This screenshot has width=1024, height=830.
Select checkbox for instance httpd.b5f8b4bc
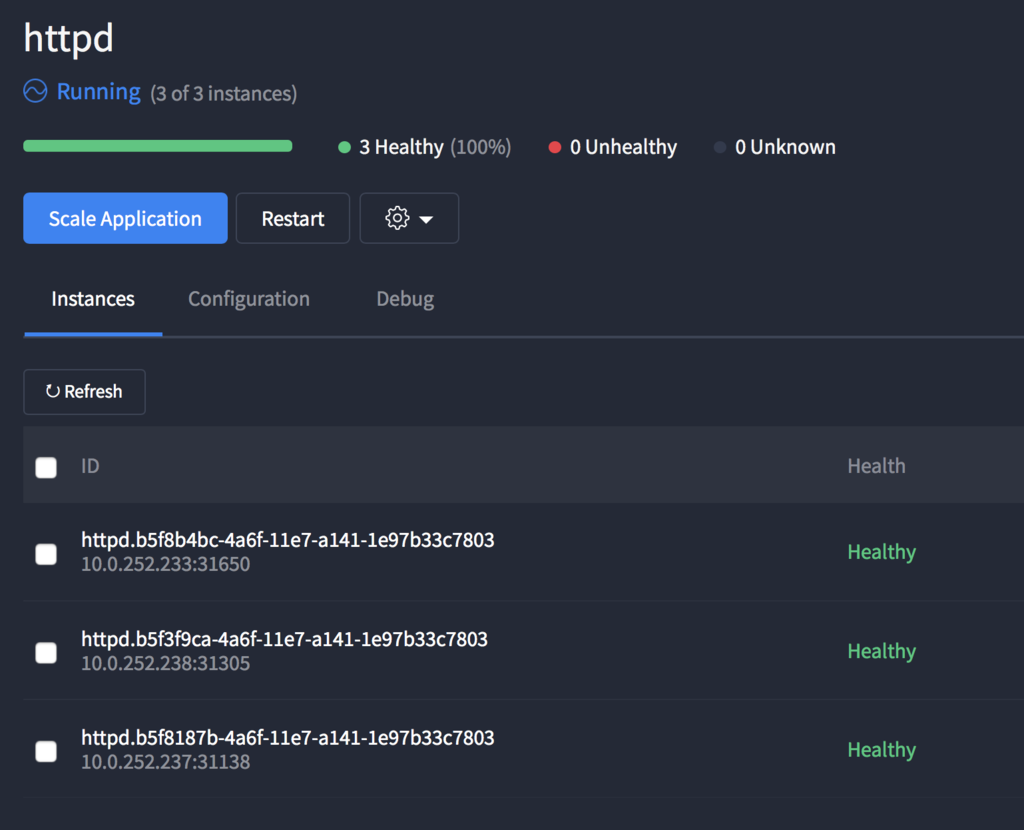[46, 554]
